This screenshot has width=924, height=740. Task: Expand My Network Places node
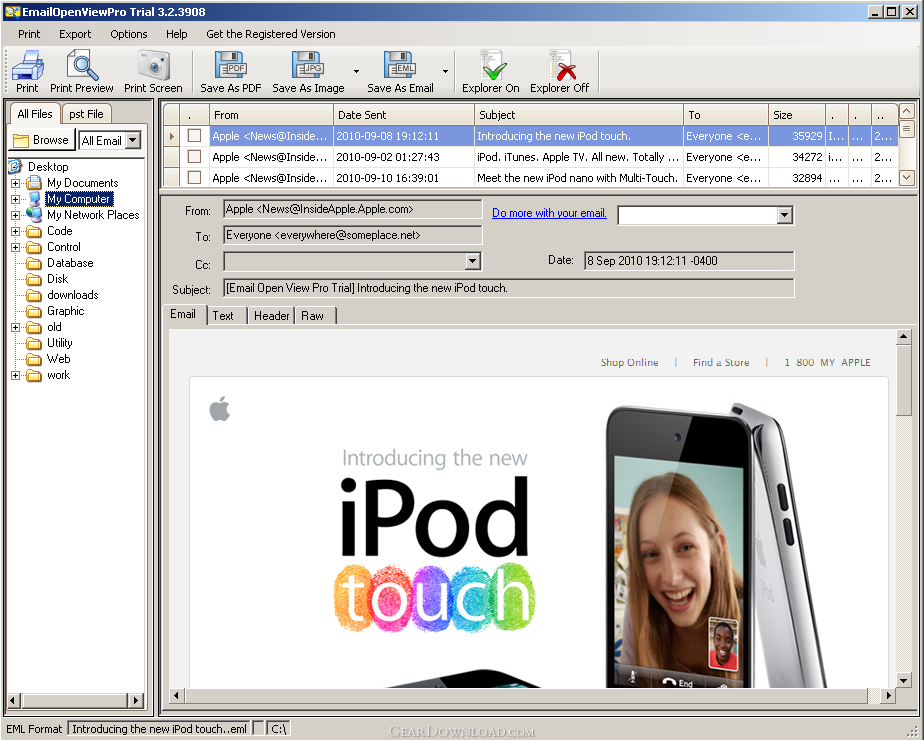pos(15,215)
